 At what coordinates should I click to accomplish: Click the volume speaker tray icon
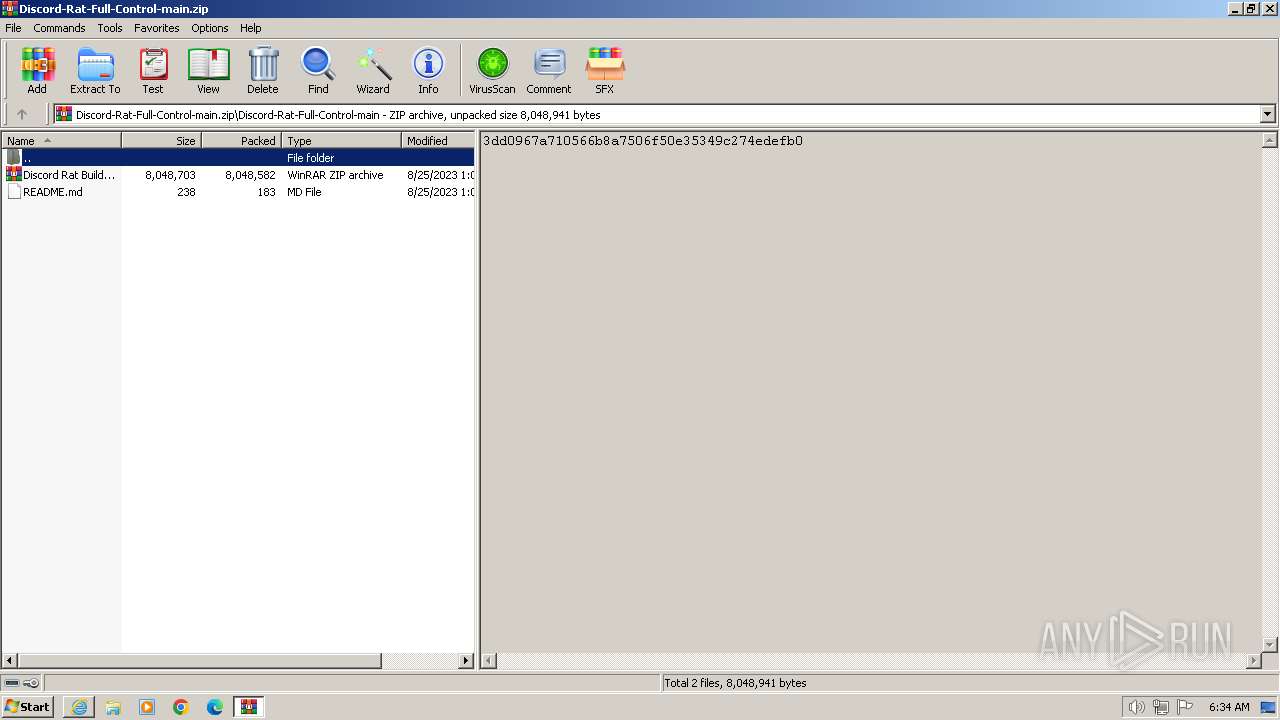pyautogui.click(x=1136, y=707)
